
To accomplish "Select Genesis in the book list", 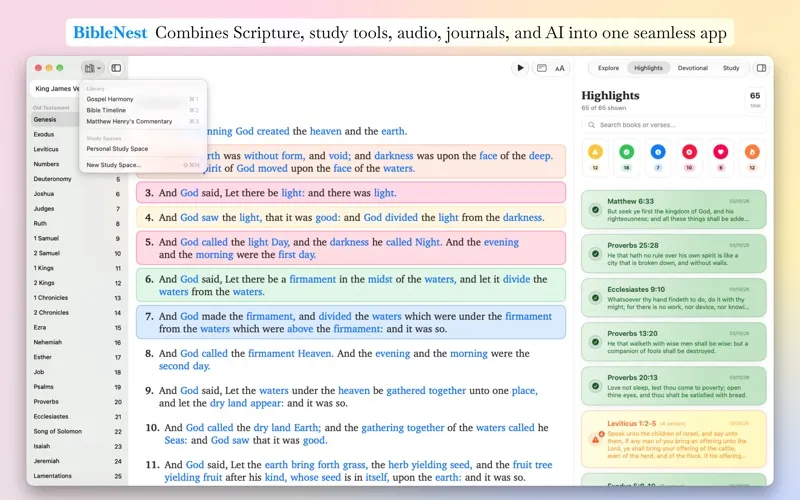I will (x=55, y=119).
